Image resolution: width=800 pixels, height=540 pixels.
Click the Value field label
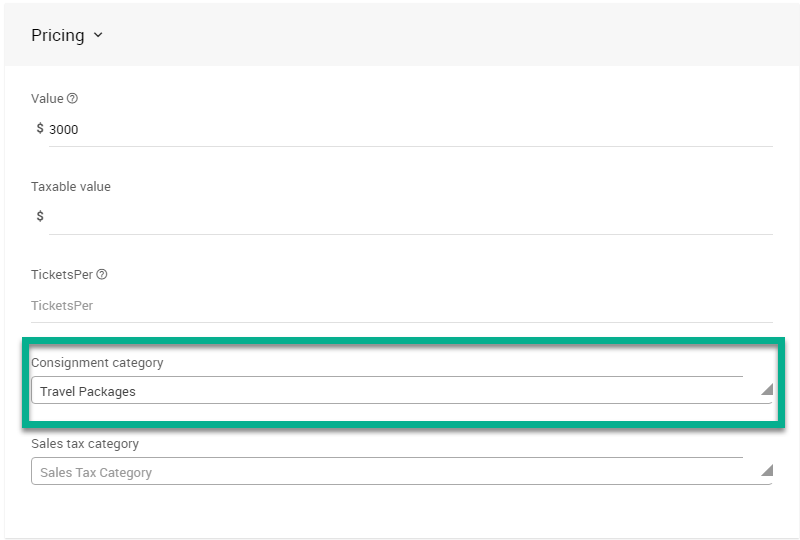tap(47, 99)
